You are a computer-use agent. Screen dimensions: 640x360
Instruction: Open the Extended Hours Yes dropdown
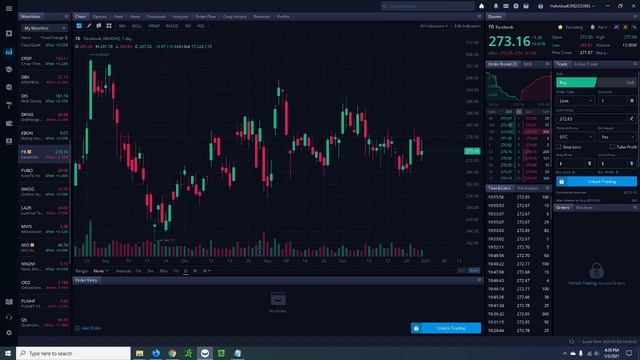click(617, 137)
